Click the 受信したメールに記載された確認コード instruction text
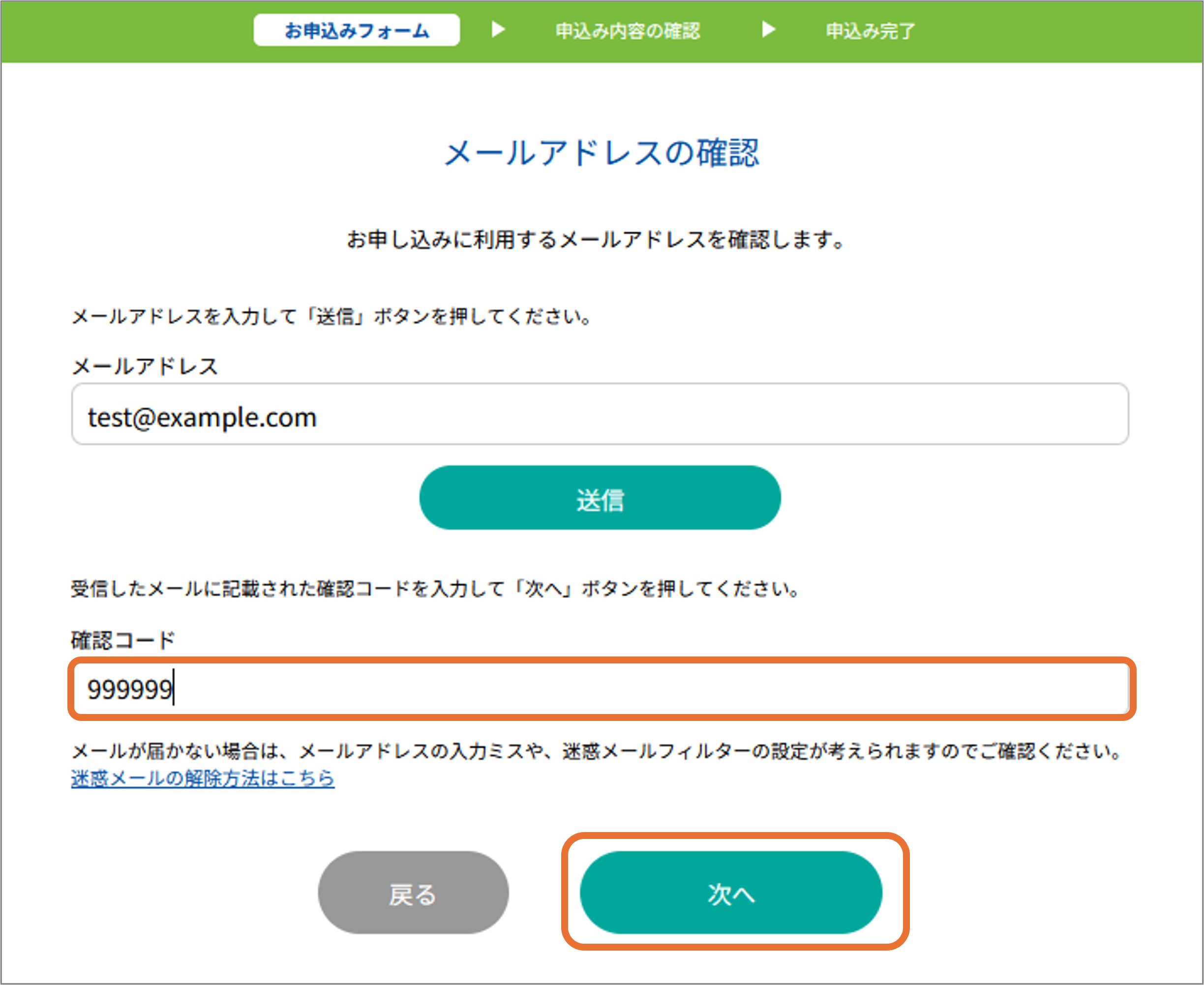Screen dimensions: 1204x985 pos(436,588)
